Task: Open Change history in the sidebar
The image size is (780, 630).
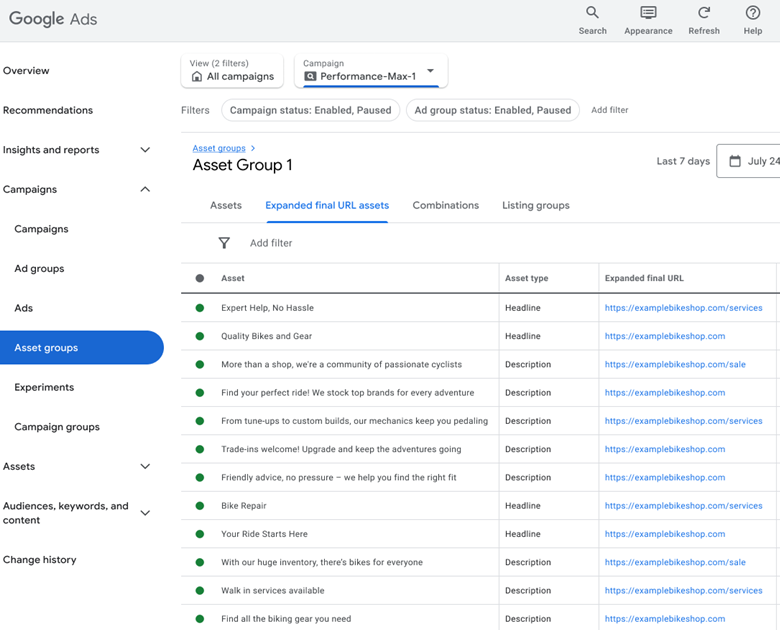Action: pyautogui.click(x=40, y=560)
